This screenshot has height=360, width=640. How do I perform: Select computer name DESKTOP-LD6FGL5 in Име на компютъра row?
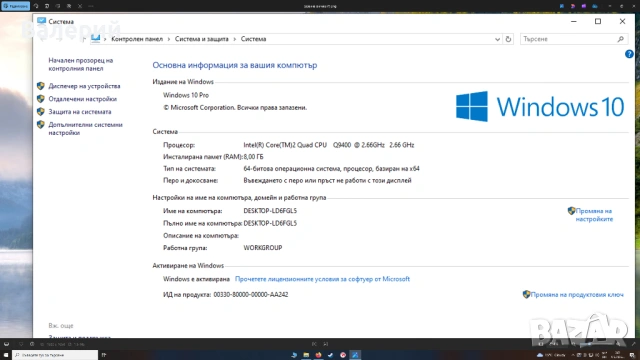[x=270, y=211]
